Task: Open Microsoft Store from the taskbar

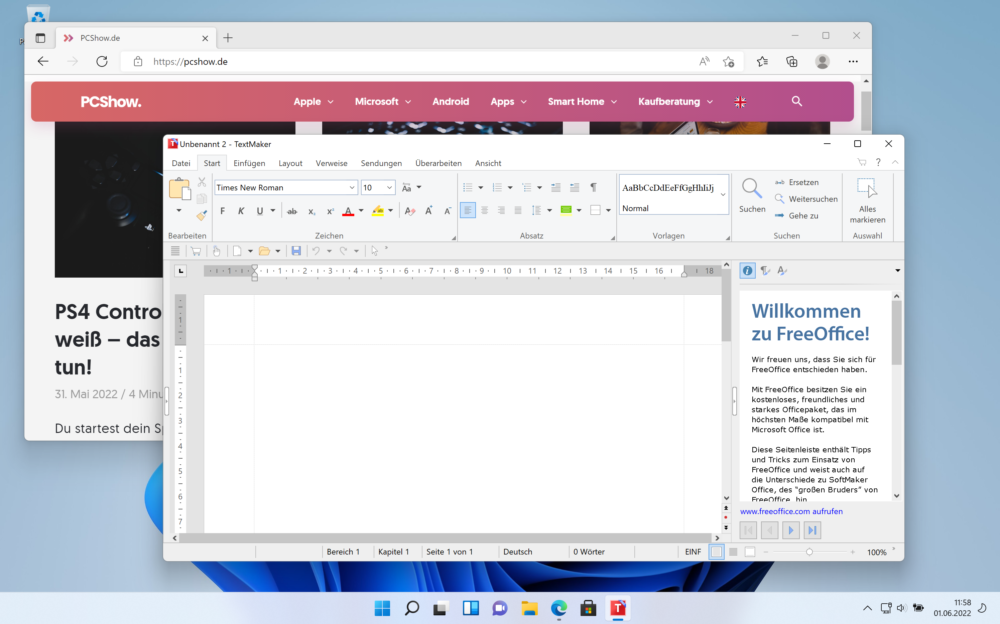Action: pyautogui.click(x=588, y=608)
